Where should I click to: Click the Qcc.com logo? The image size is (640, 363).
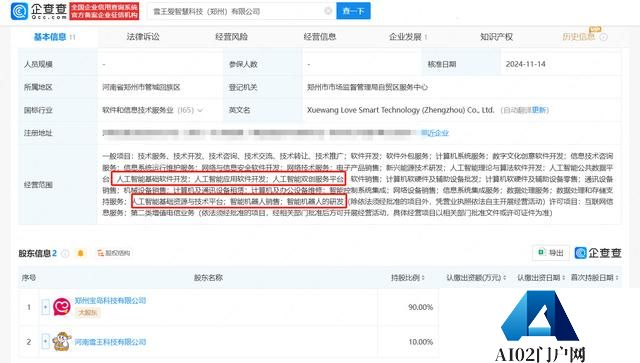coord(39,11)
